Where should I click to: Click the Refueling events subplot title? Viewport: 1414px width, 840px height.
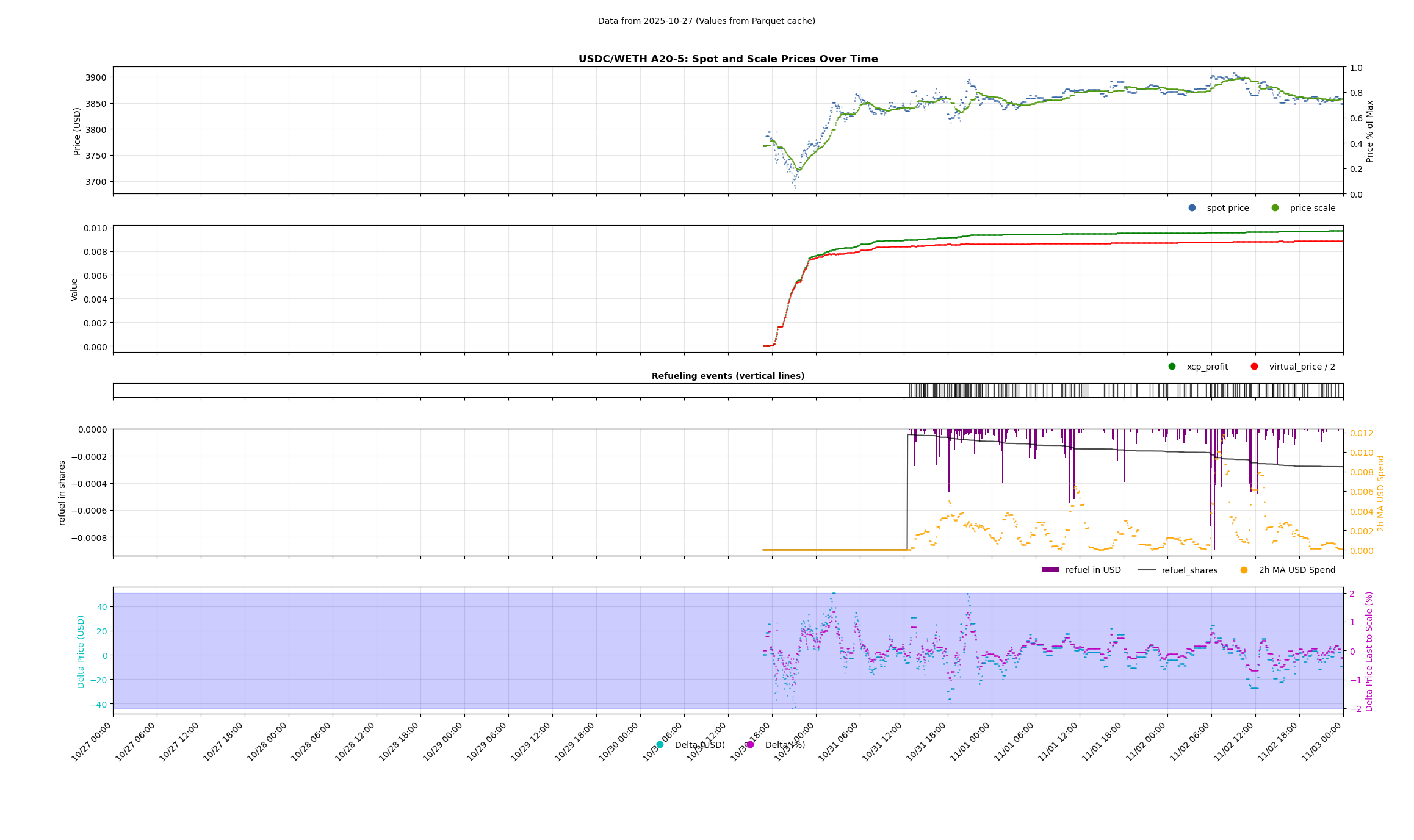click(727, 376)
